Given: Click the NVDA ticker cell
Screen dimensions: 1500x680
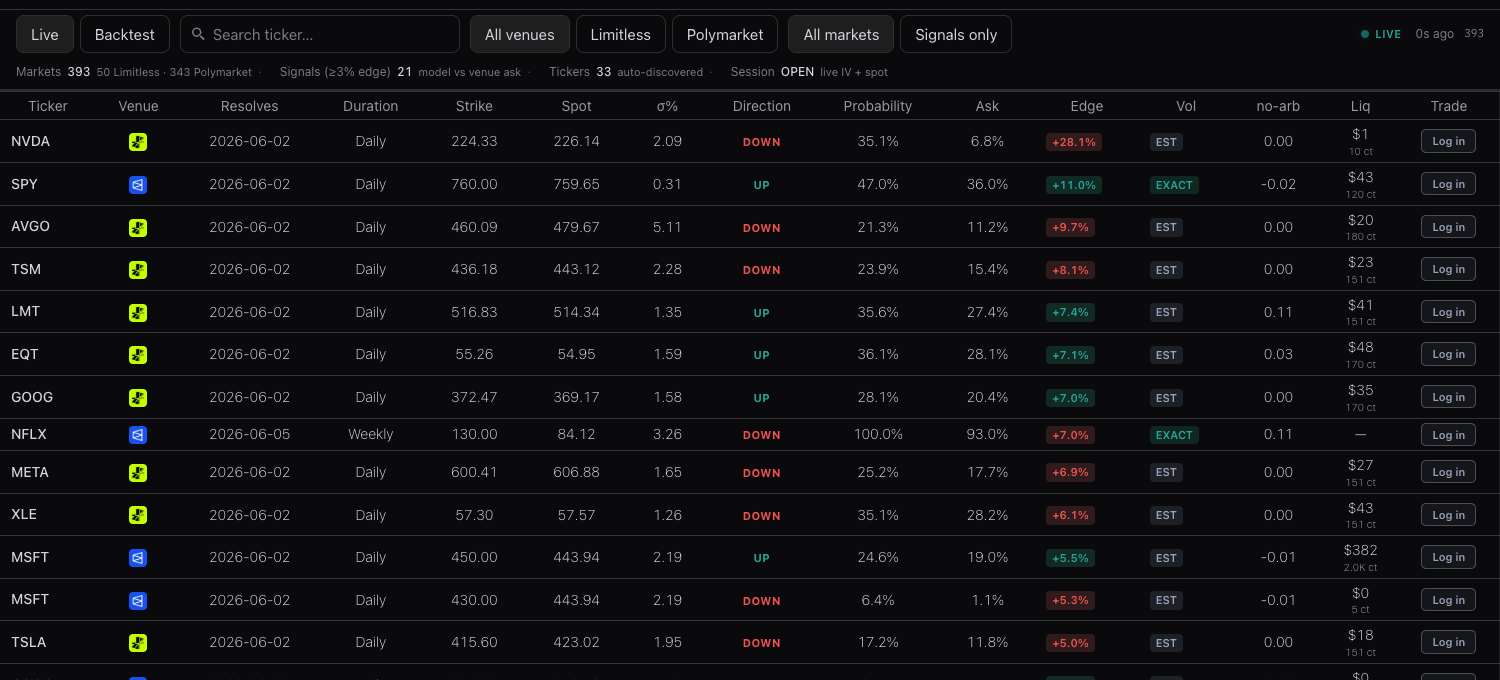Looking at the screenshot, I should pos(30,141).
